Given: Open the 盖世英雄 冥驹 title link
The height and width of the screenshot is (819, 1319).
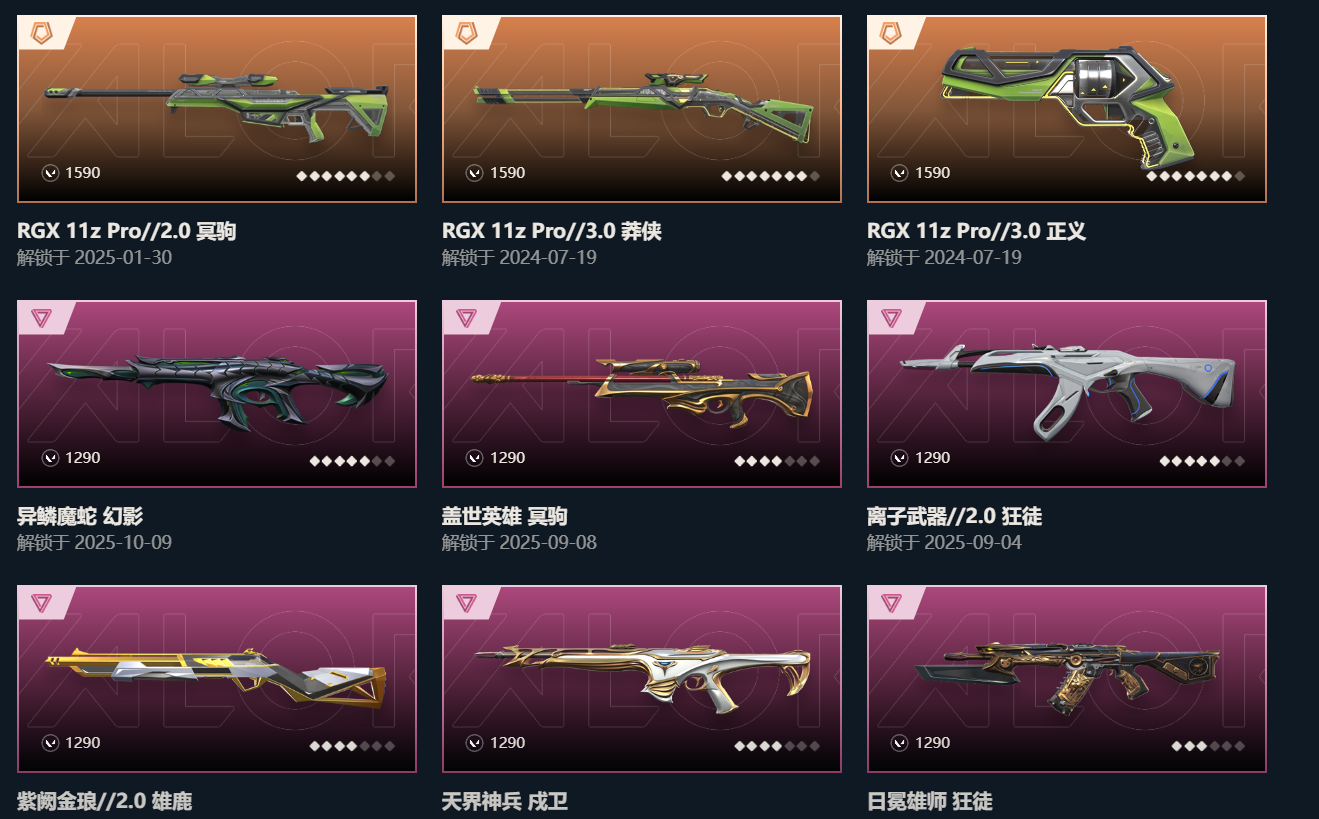Looking at the screenshot, I should [505, 517].
